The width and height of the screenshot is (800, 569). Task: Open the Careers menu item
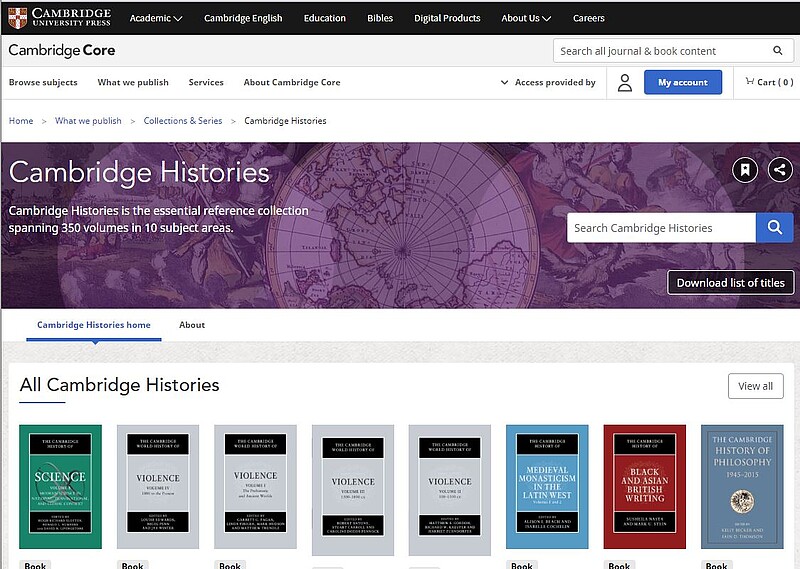588,18
